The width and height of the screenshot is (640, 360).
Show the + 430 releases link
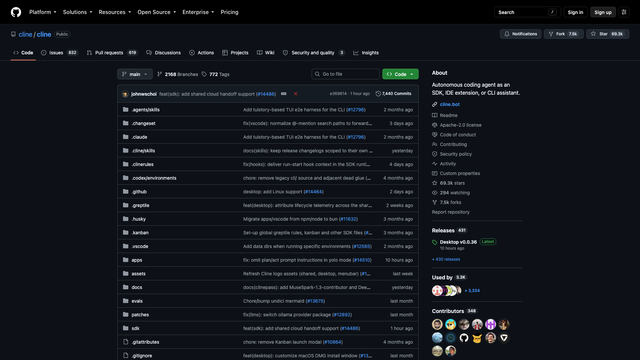tap(446, 259)
